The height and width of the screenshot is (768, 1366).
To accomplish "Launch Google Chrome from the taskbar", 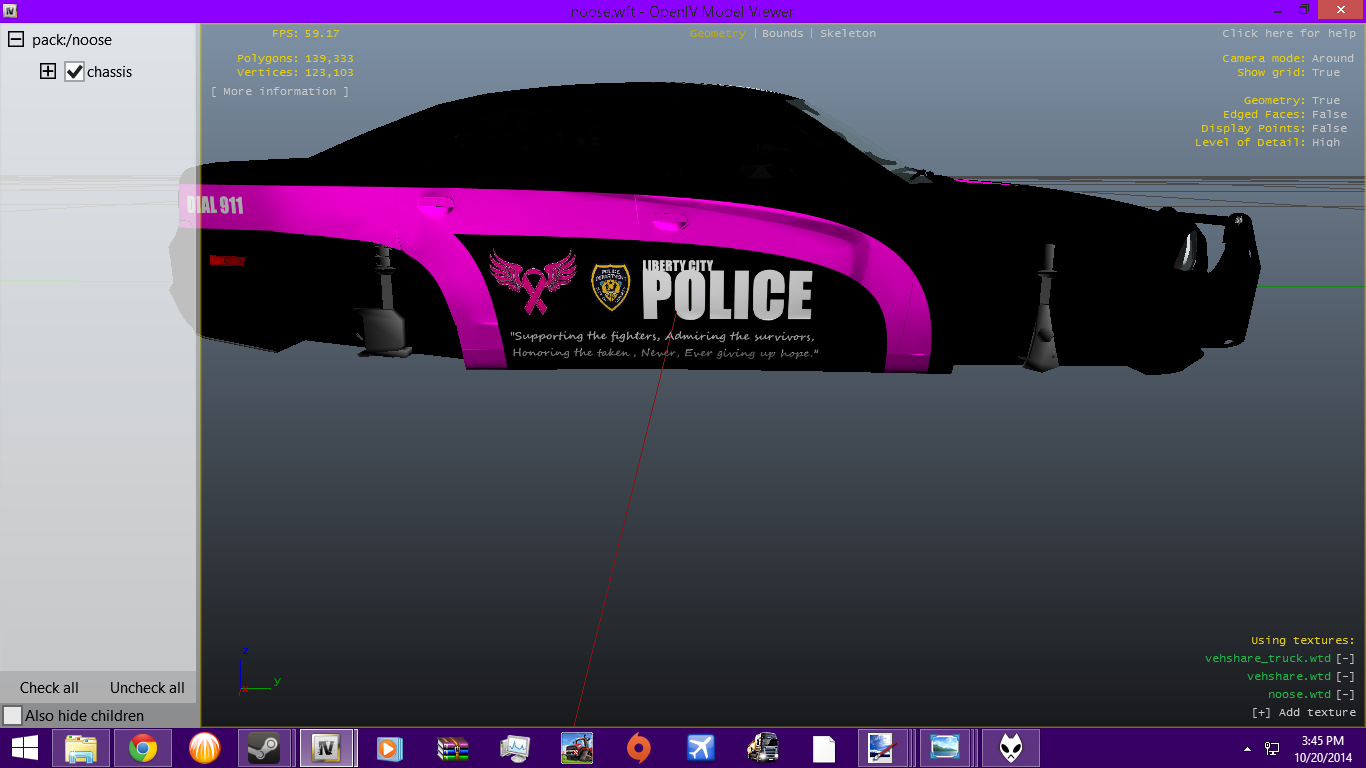I will click(142, 748).
